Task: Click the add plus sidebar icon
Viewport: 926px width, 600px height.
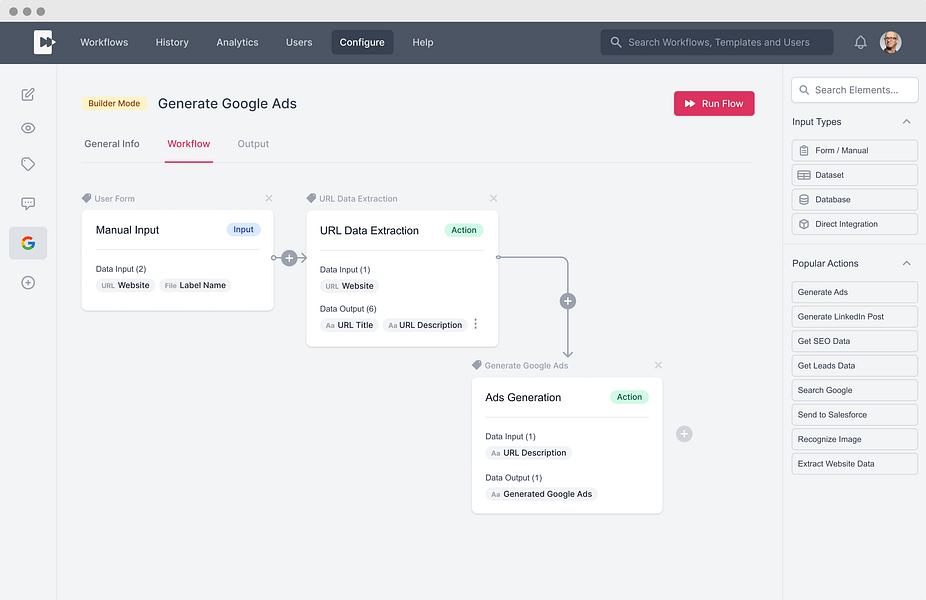Action: point(28,283)
